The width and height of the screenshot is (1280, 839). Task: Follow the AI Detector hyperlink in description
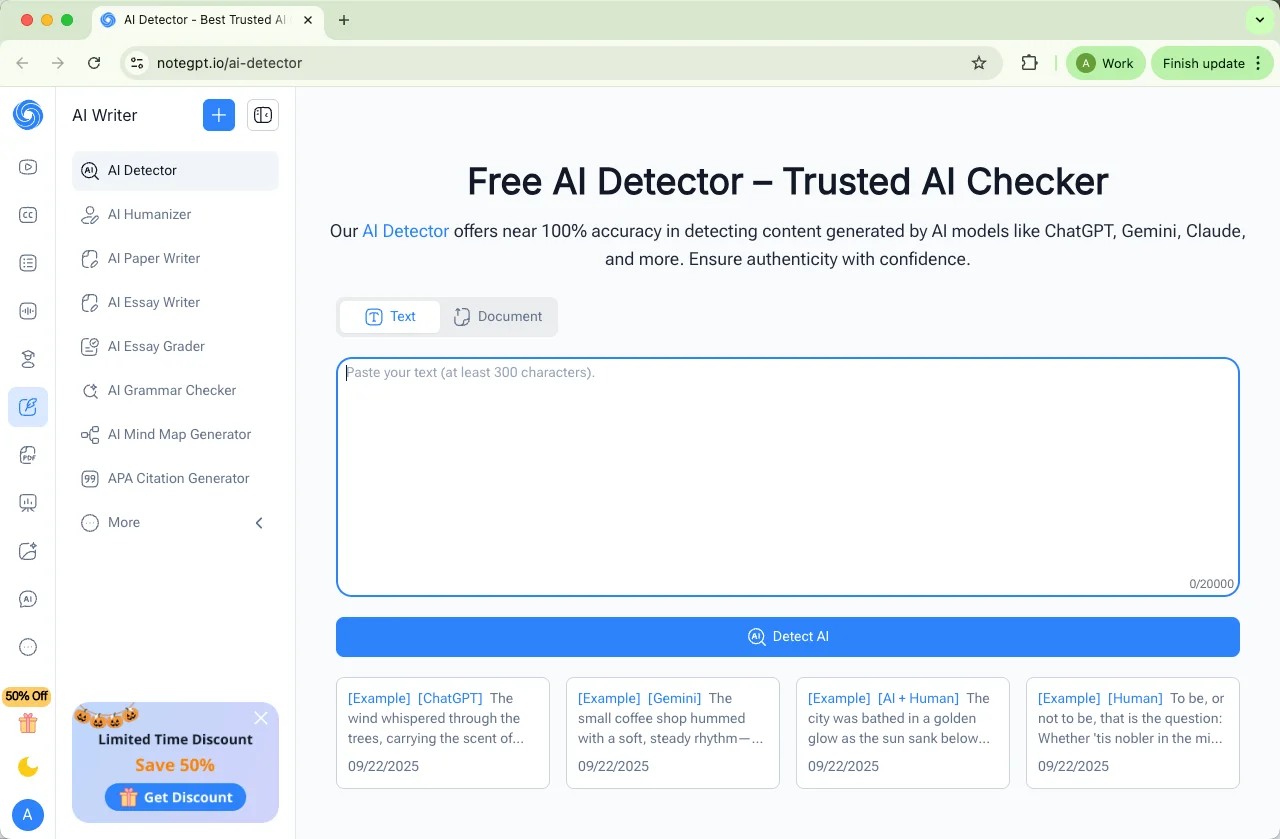405,231
